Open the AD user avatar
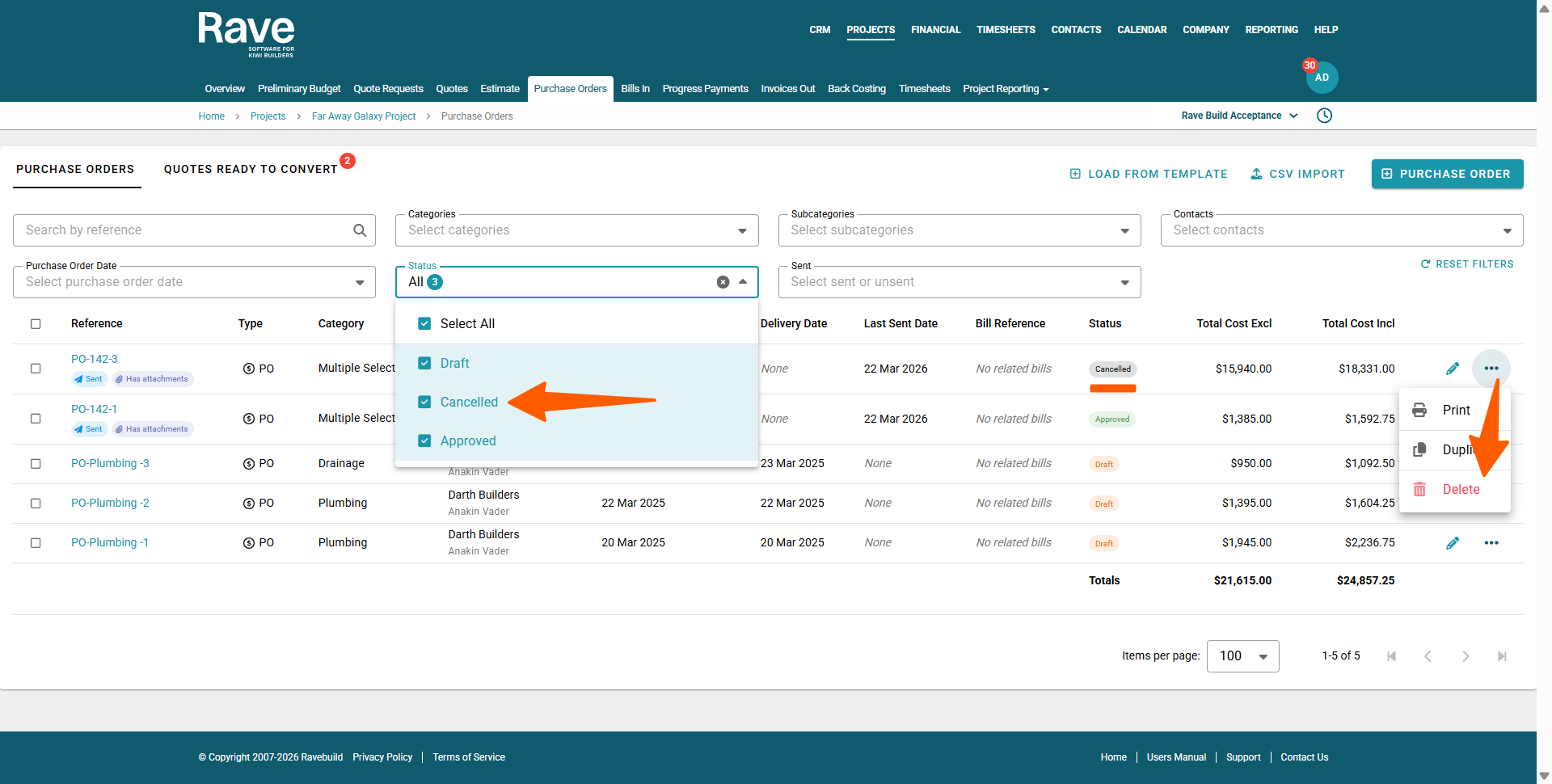The height and width of the screenshot is (784, 1552). tap(1322, 78)
